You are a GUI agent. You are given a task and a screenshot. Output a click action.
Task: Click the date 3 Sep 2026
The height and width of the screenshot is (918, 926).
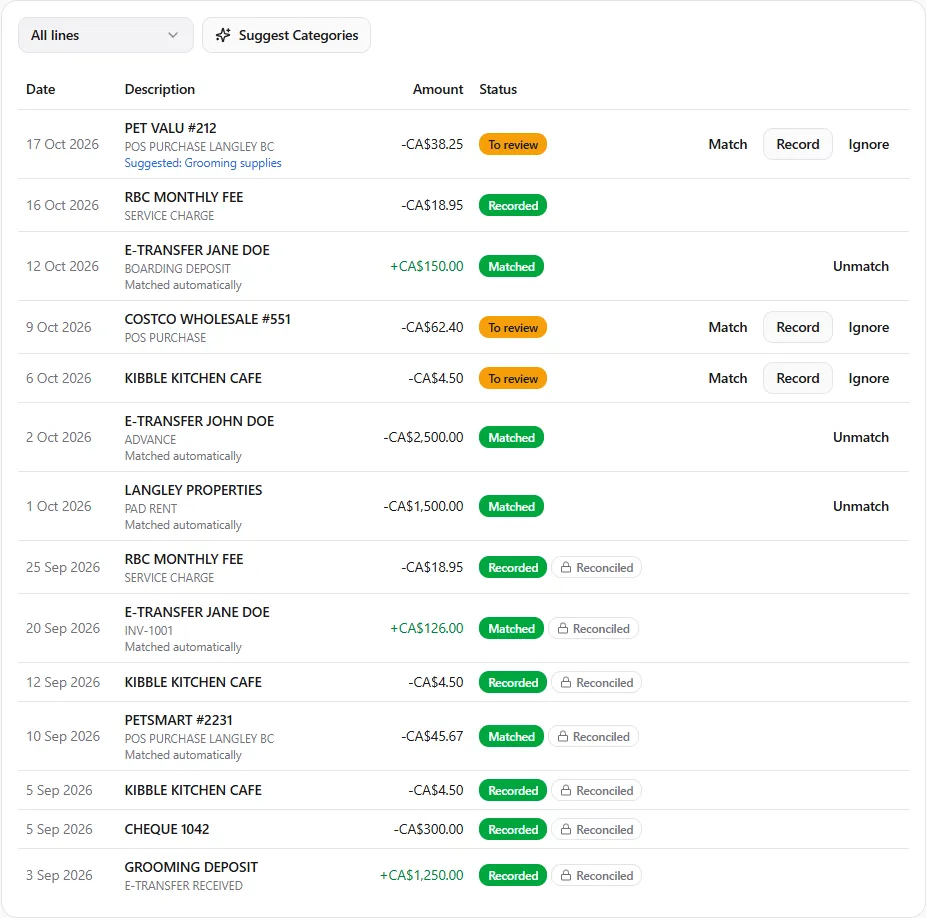(59, 875)
